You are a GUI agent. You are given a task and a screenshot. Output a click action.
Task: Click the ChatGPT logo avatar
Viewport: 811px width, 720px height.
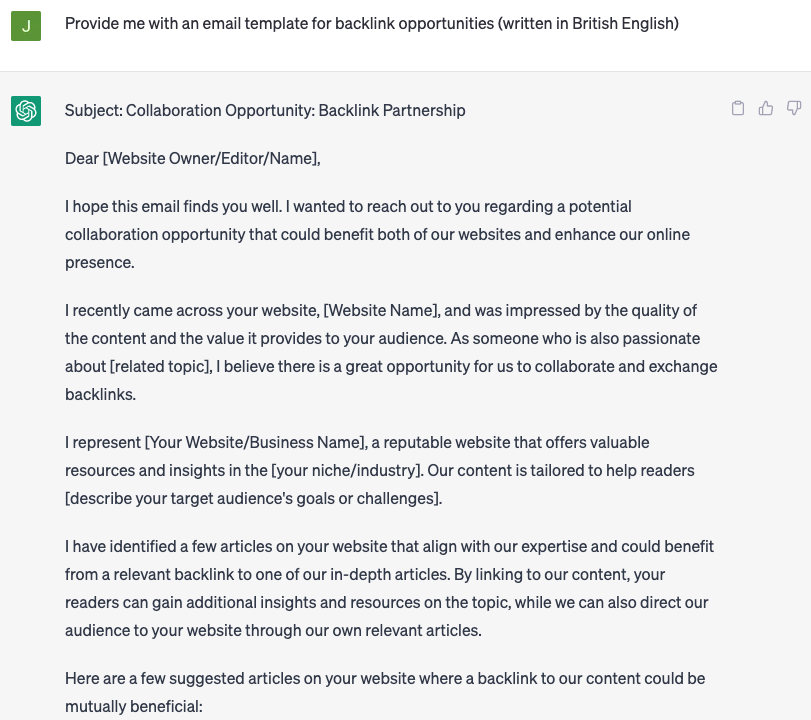(26, 111)
